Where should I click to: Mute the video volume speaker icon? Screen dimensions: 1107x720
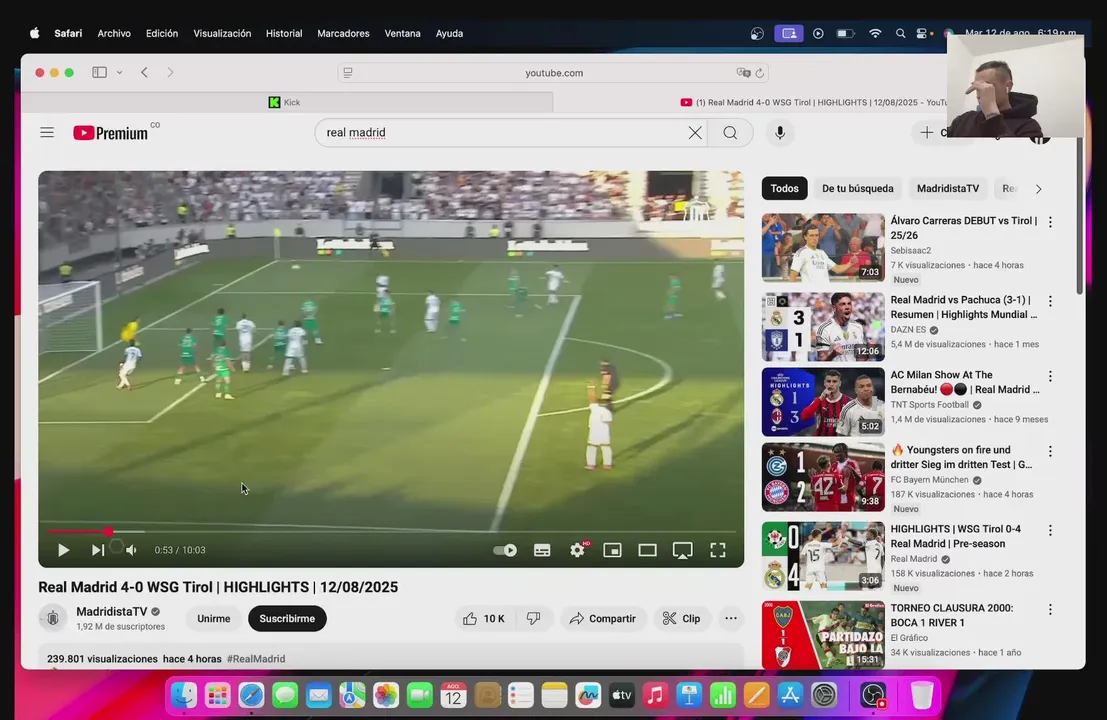(x=131, y=550)
